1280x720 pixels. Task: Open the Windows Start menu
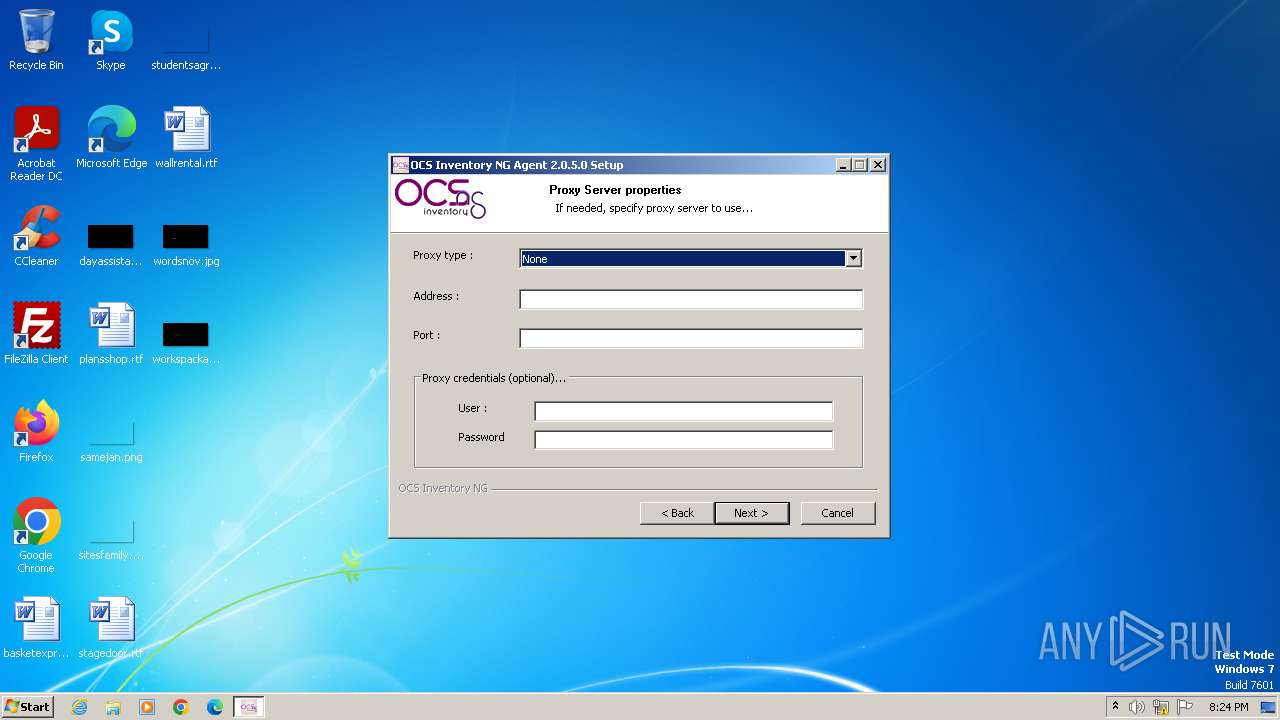pos(28,706)
